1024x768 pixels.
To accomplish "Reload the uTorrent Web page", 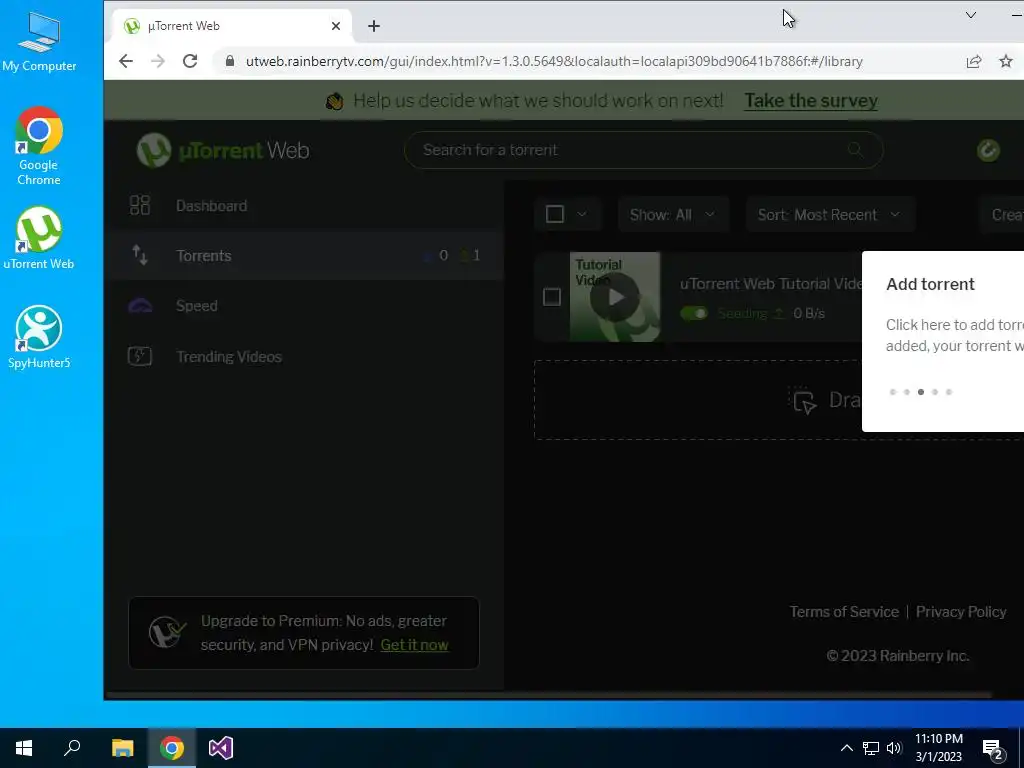I will [190, 61].
